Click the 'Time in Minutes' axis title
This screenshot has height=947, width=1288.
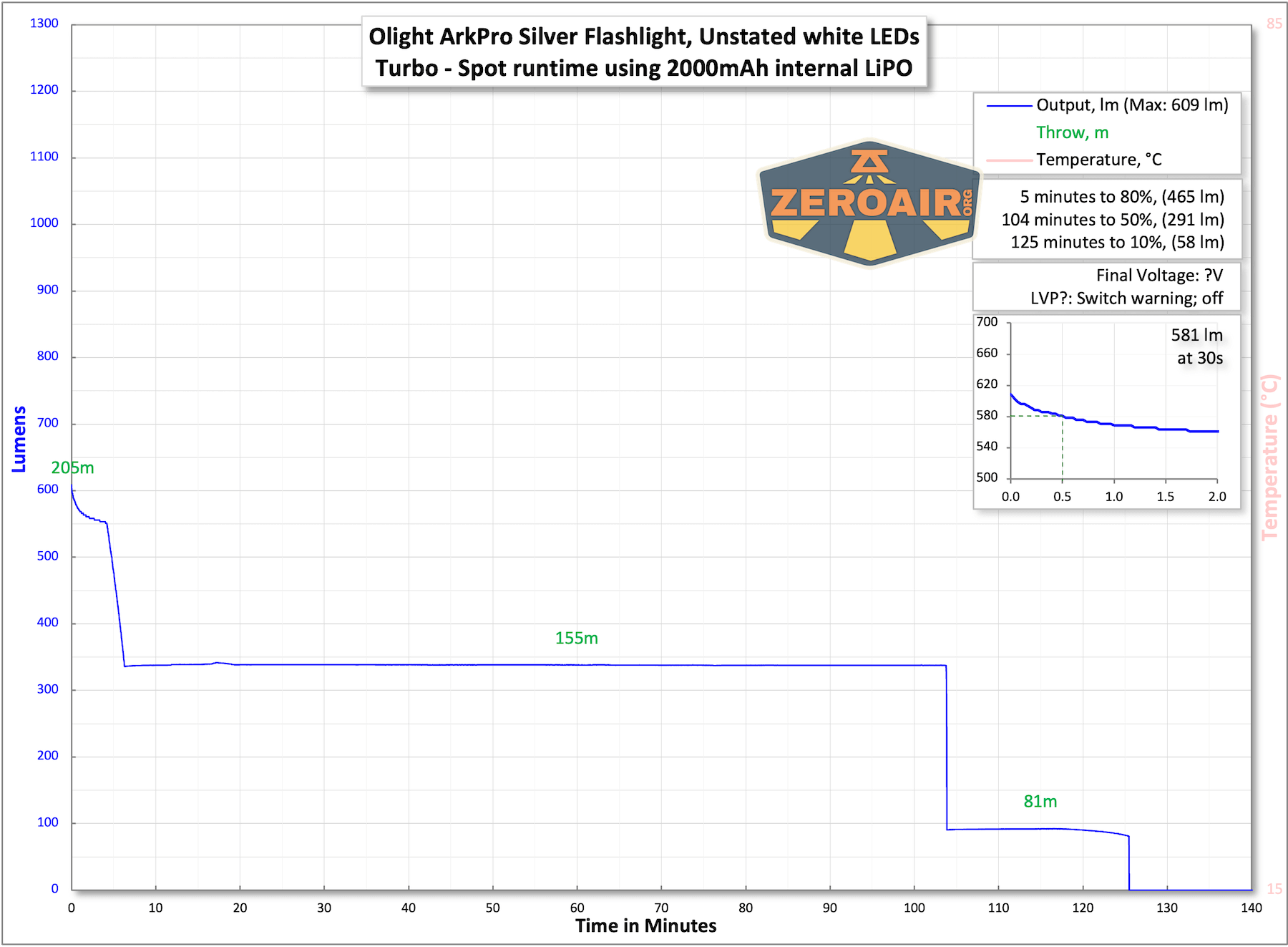[645, 926]
